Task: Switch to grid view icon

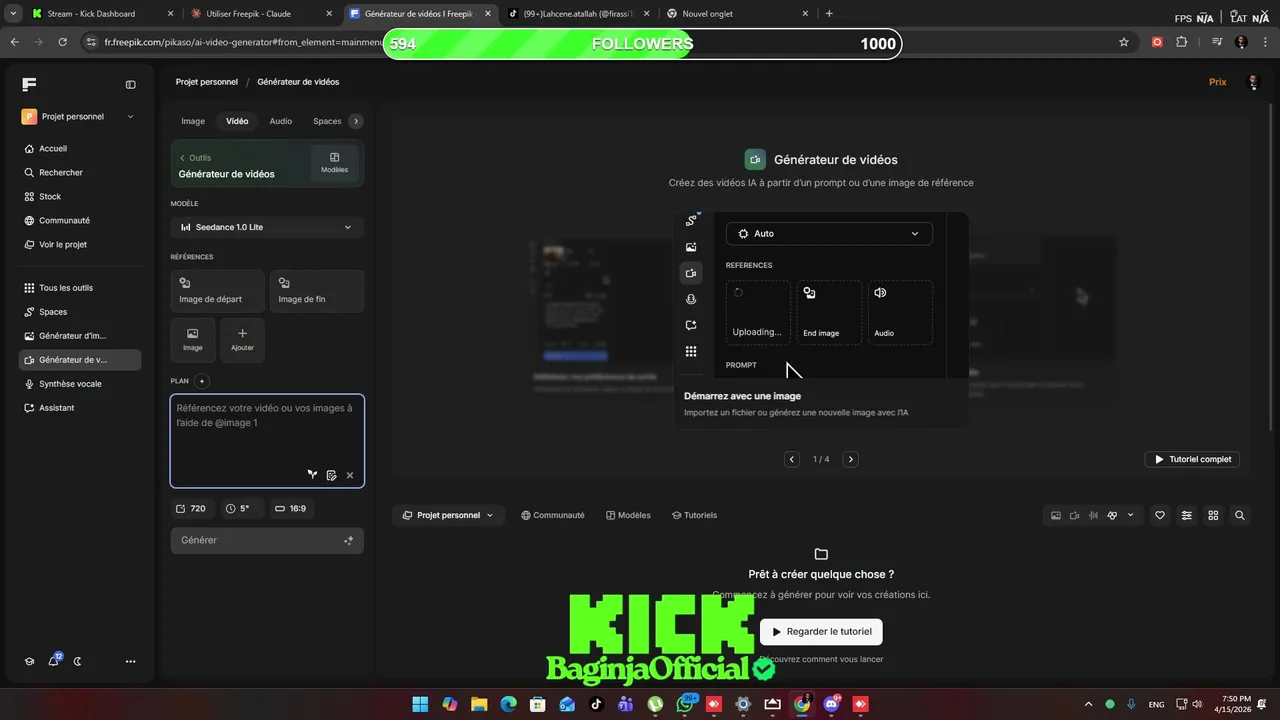Action: point(1213,515)
